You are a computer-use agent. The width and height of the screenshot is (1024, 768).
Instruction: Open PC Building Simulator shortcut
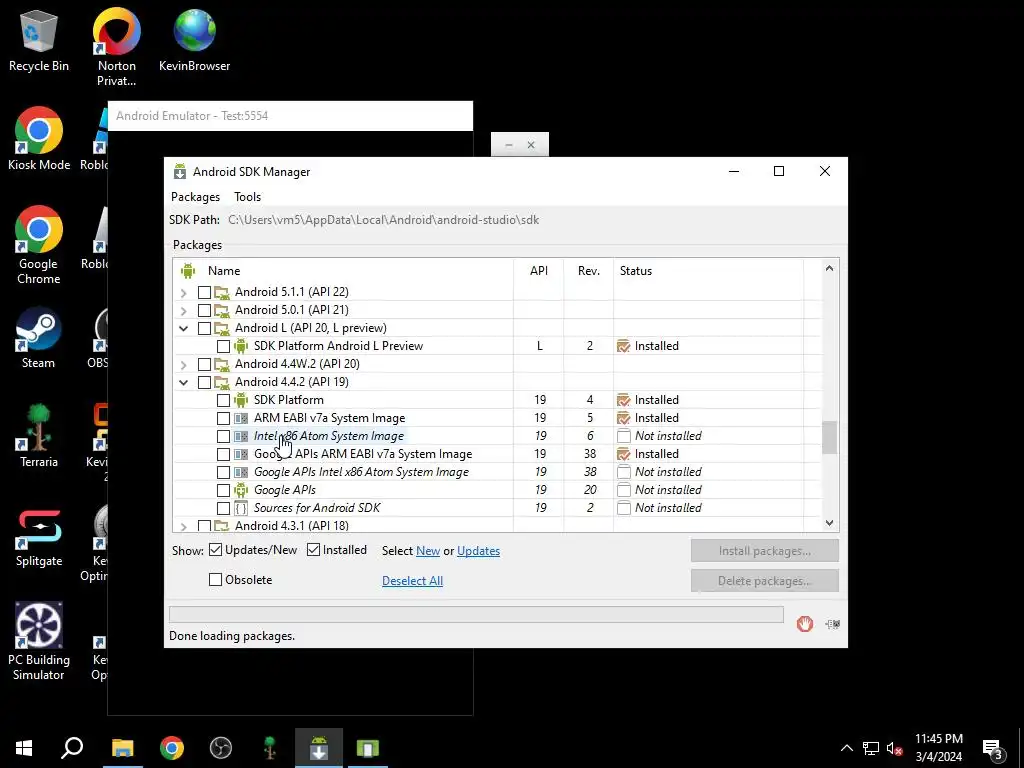pyautogui.click(x=39, y=641)
